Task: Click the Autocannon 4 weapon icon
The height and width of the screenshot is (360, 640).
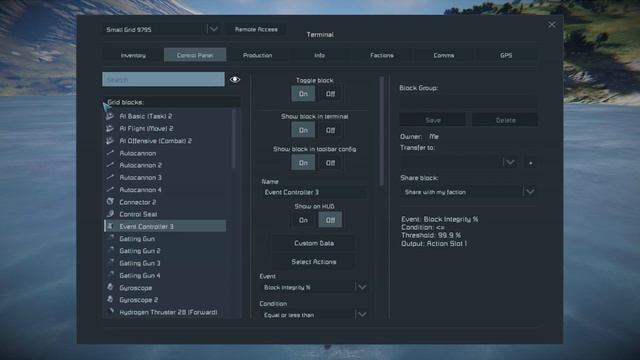Action: click(110, 190)
